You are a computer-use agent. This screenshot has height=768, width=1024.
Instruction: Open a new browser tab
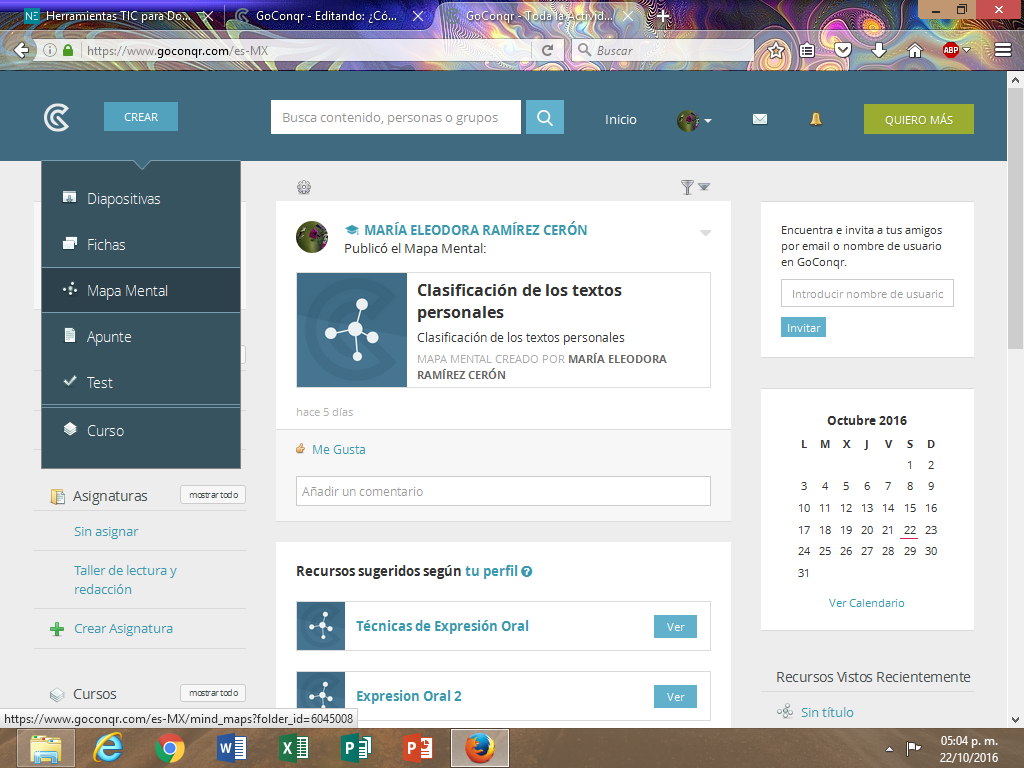point(663,16)
